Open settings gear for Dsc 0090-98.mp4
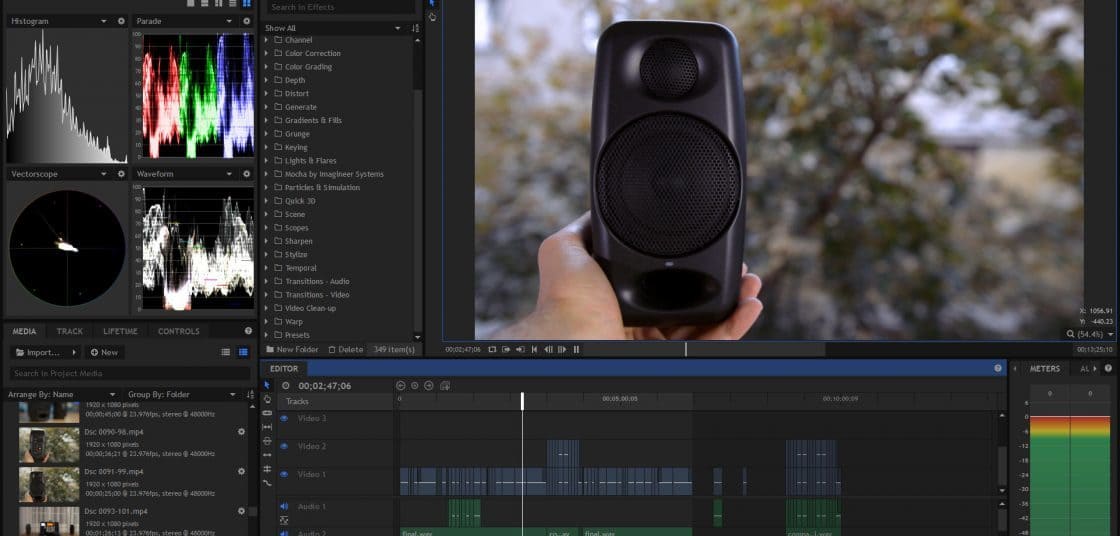The image size is (1120, 536). [x=241, y=432]
